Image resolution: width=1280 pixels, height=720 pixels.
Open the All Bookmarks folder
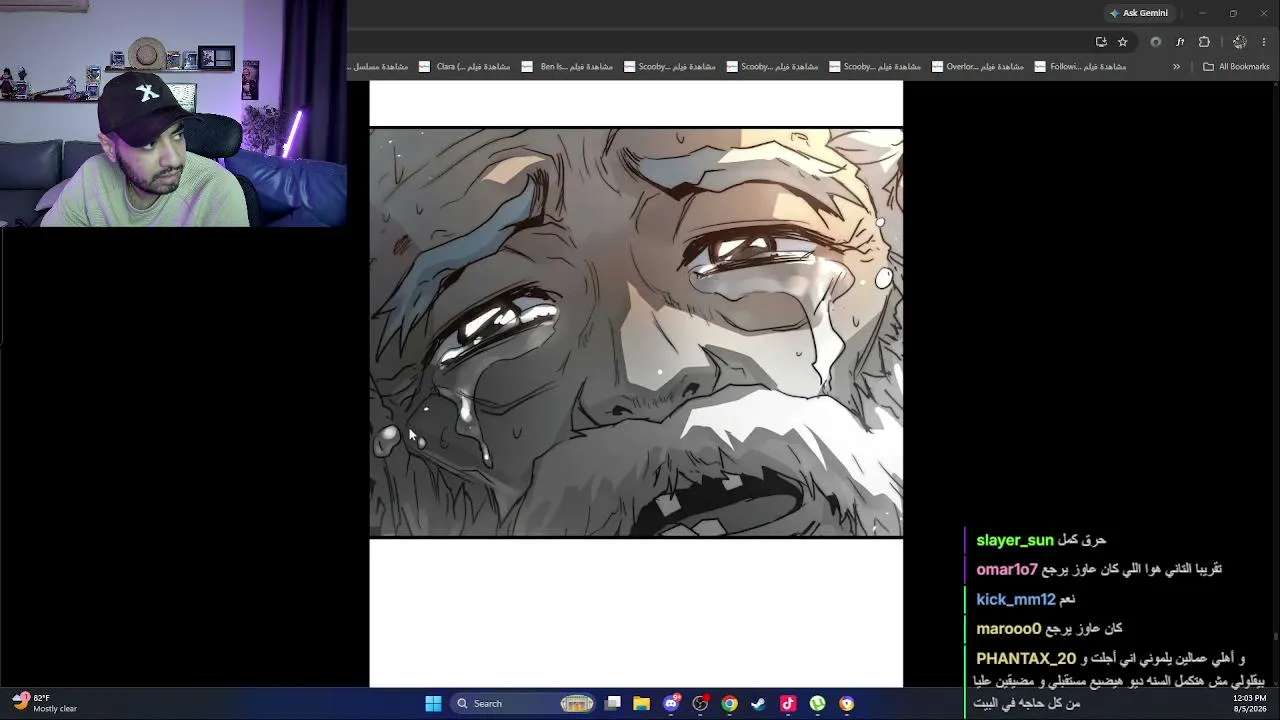click(1236, 67)
